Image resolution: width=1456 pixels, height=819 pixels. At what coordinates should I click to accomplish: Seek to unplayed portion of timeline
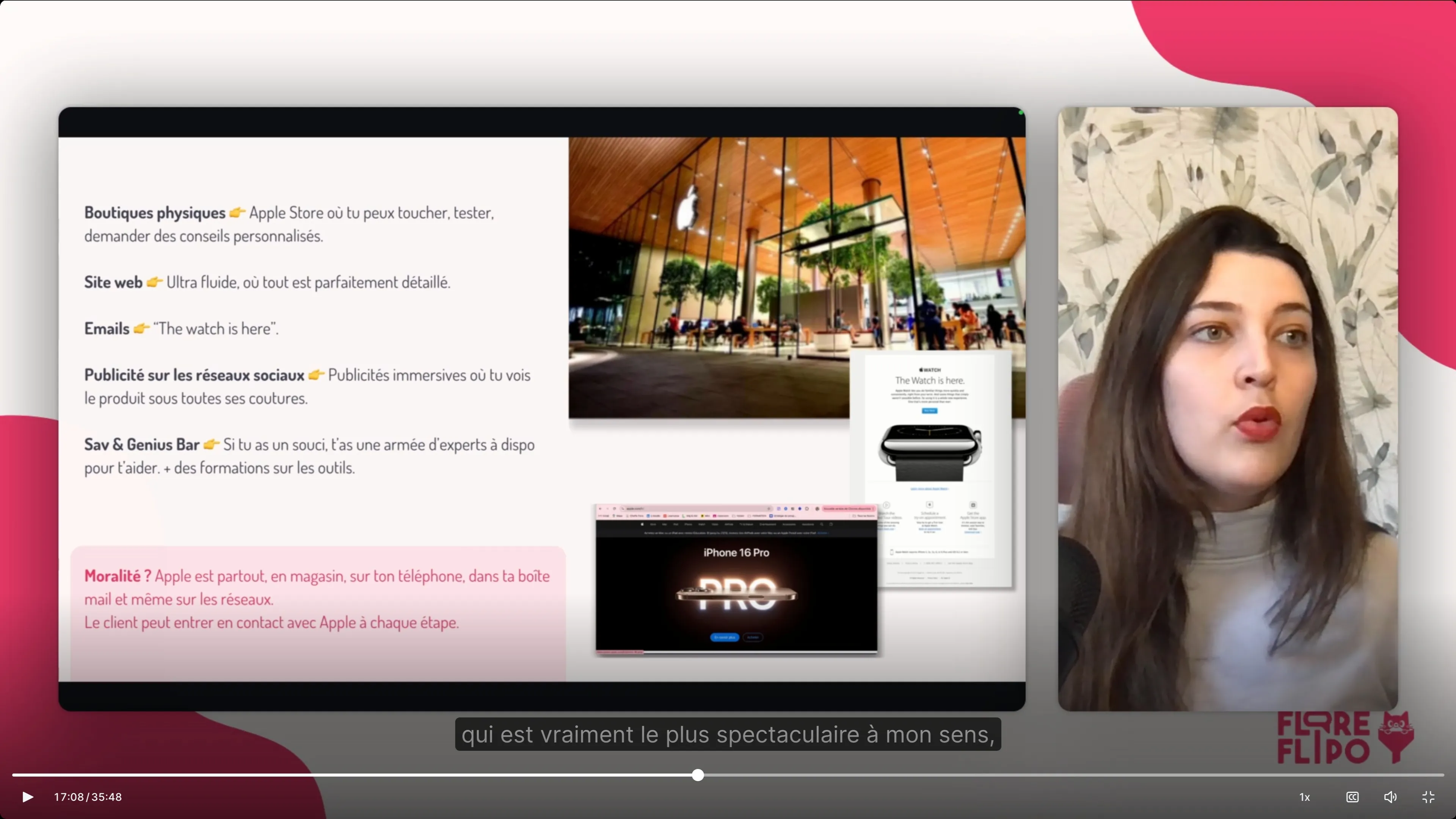point(1074,775)
